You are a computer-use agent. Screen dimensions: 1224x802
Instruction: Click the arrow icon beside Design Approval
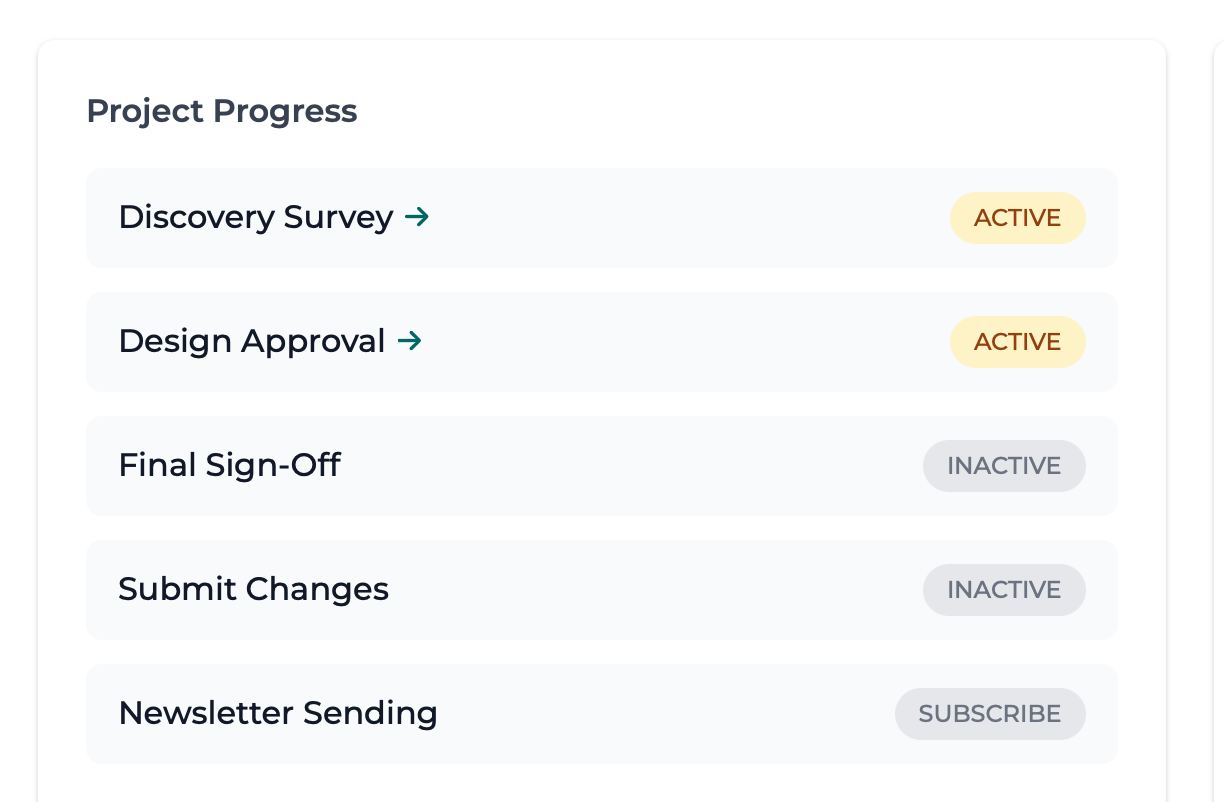click(x=410, y=341)
